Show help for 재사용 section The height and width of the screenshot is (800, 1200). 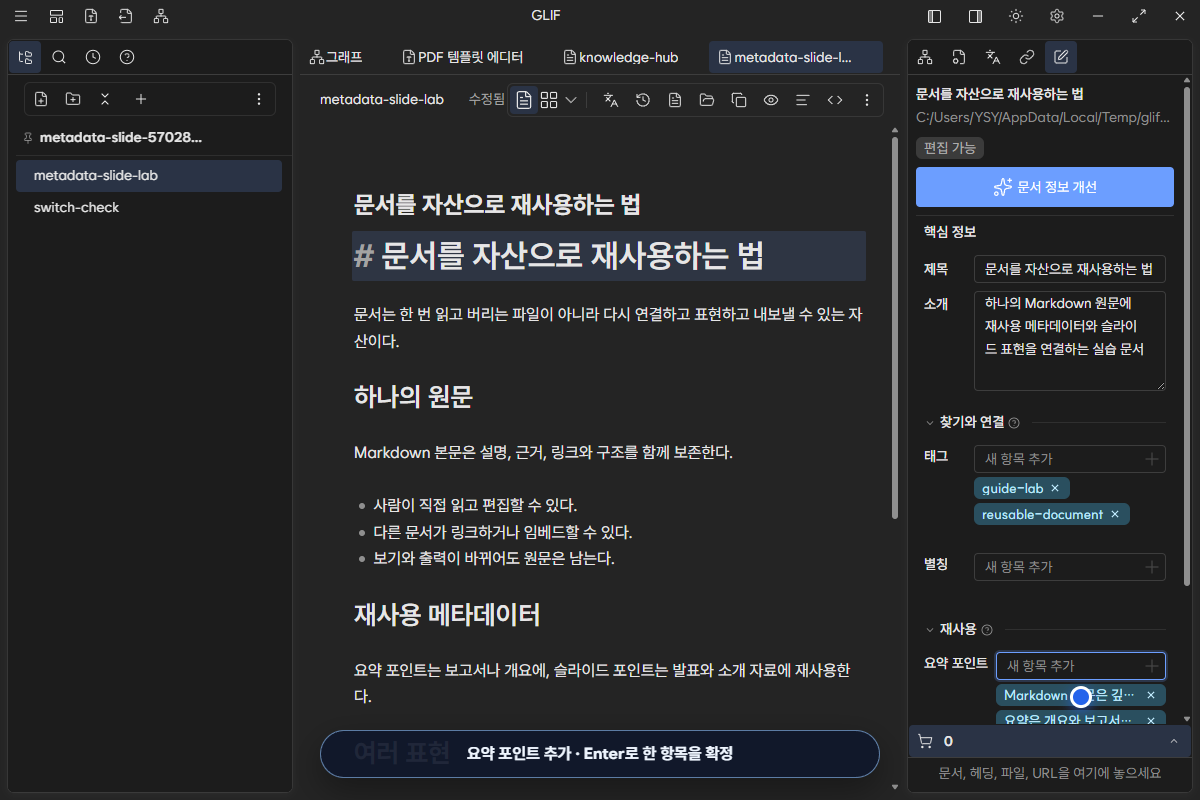pyautogui.click(x=987, y=630)
